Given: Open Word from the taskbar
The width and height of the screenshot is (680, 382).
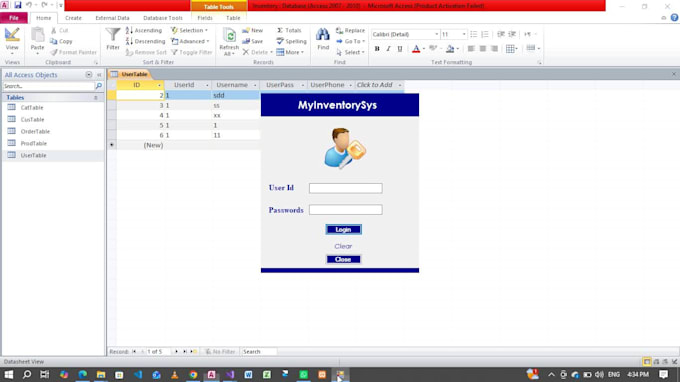Looking at the screenshot, I should pos(248,375).
